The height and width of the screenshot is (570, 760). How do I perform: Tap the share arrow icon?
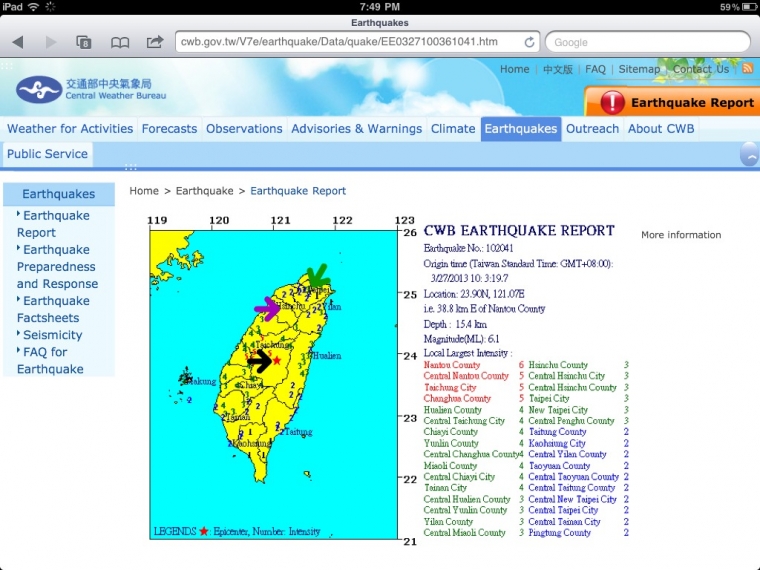point(155,42)
